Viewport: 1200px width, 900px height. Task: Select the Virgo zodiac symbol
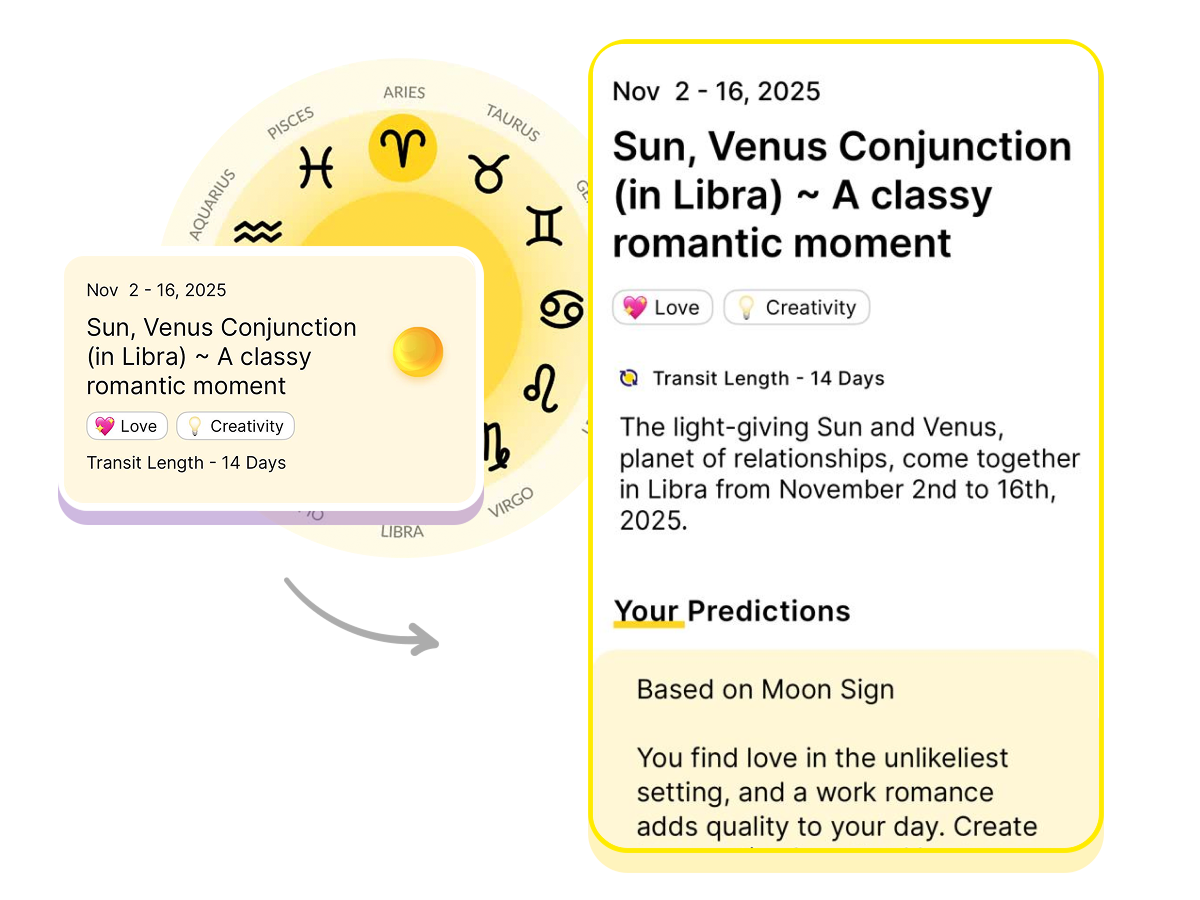pyautogui.click(x=495, y=445)
